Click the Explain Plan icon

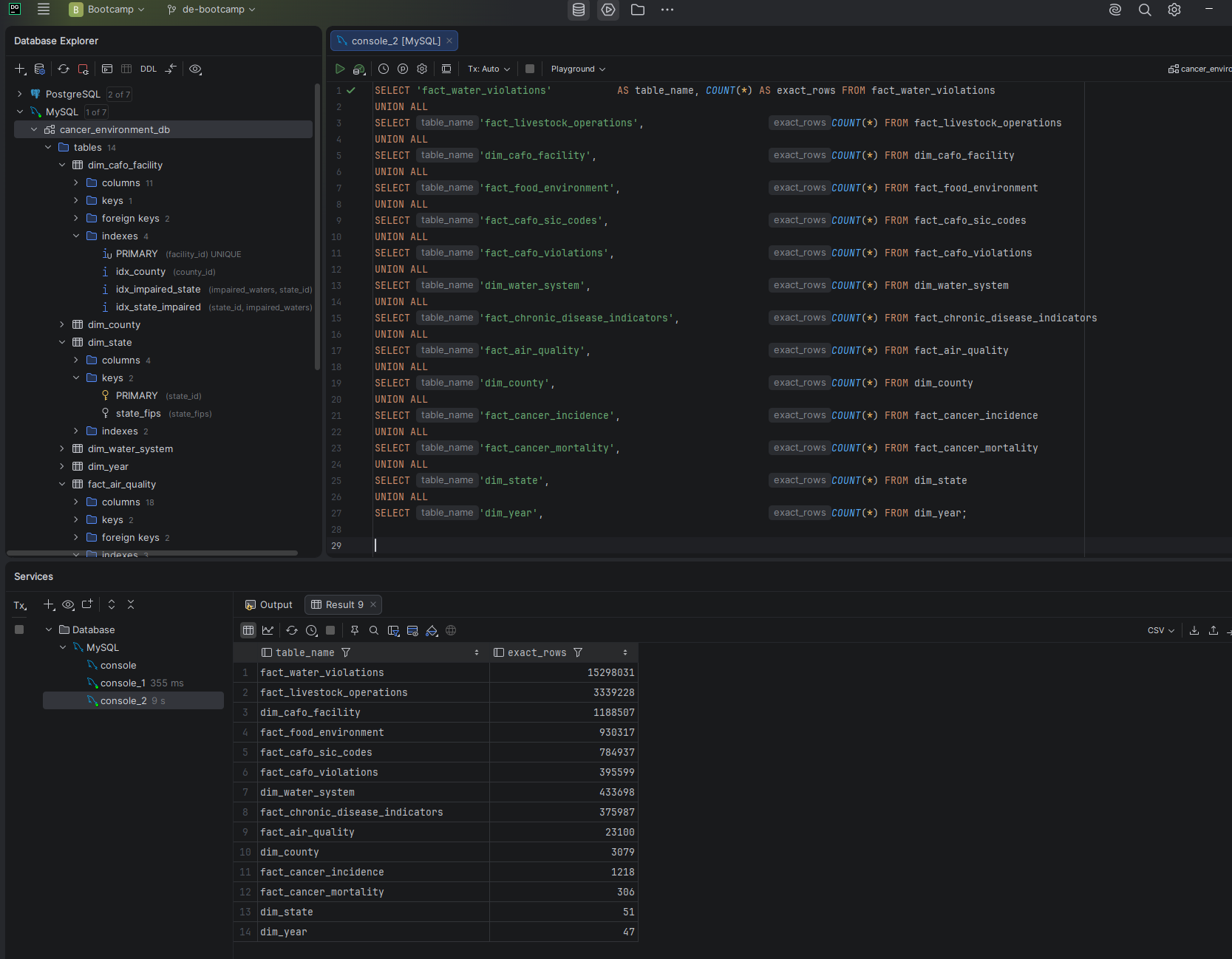[359, 69]
